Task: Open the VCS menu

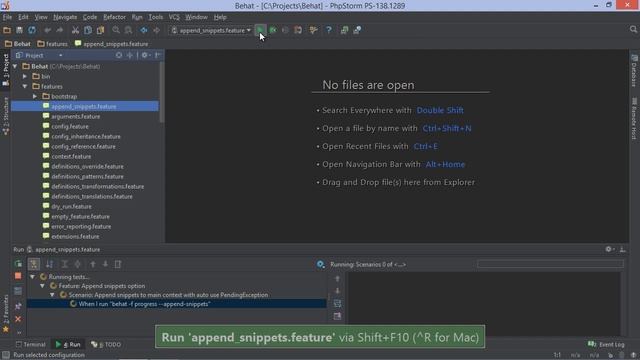Action: pos(174,17)
